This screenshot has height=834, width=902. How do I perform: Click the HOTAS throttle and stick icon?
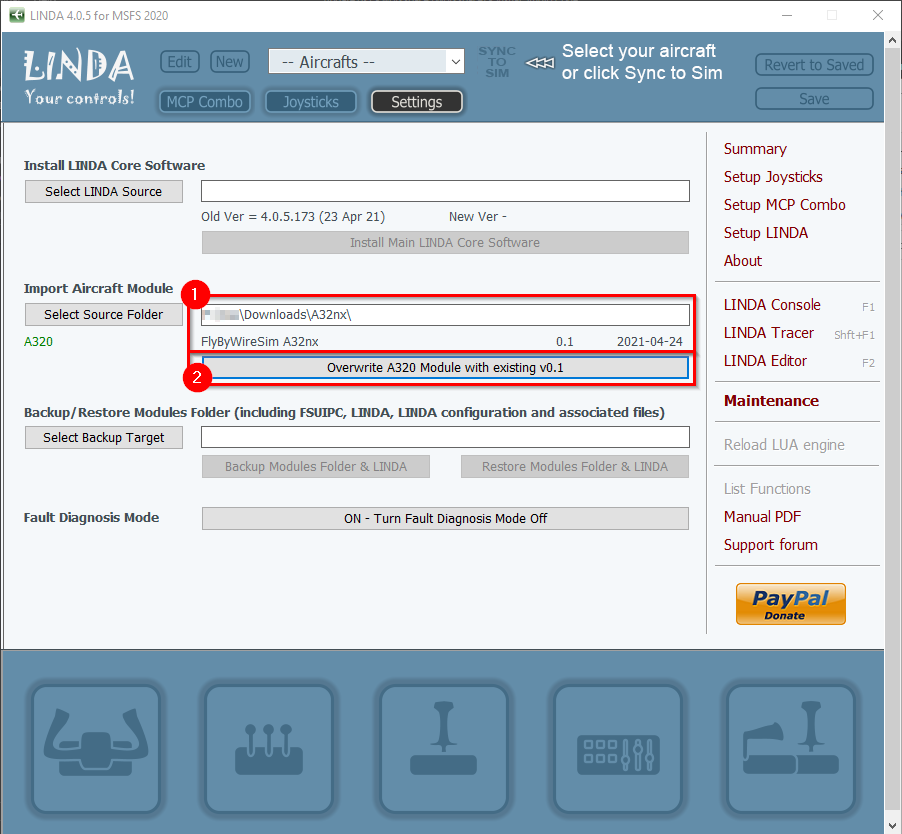(x=791, y=747)
